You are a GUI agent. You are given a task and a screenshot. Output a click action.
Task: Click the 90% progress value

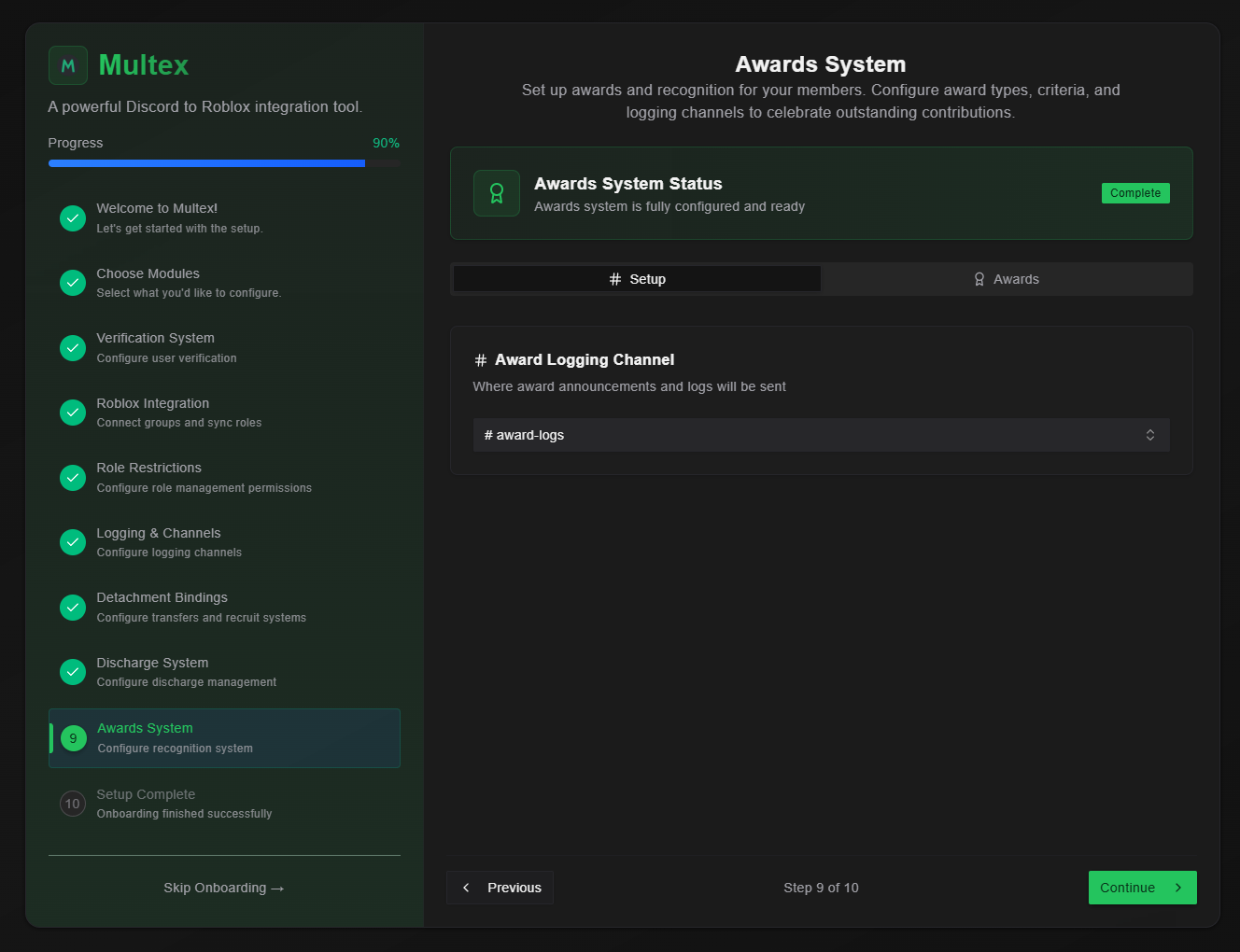pos(386,143)
